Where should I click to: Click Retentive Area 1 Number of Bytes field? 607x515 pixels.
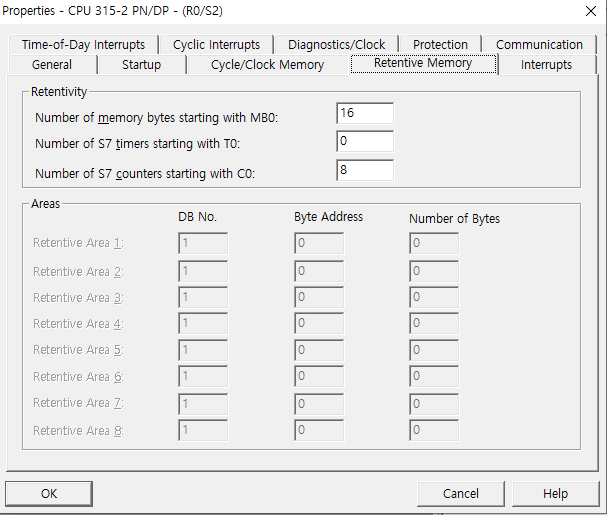pyautogui.click(x=434, y=243)
